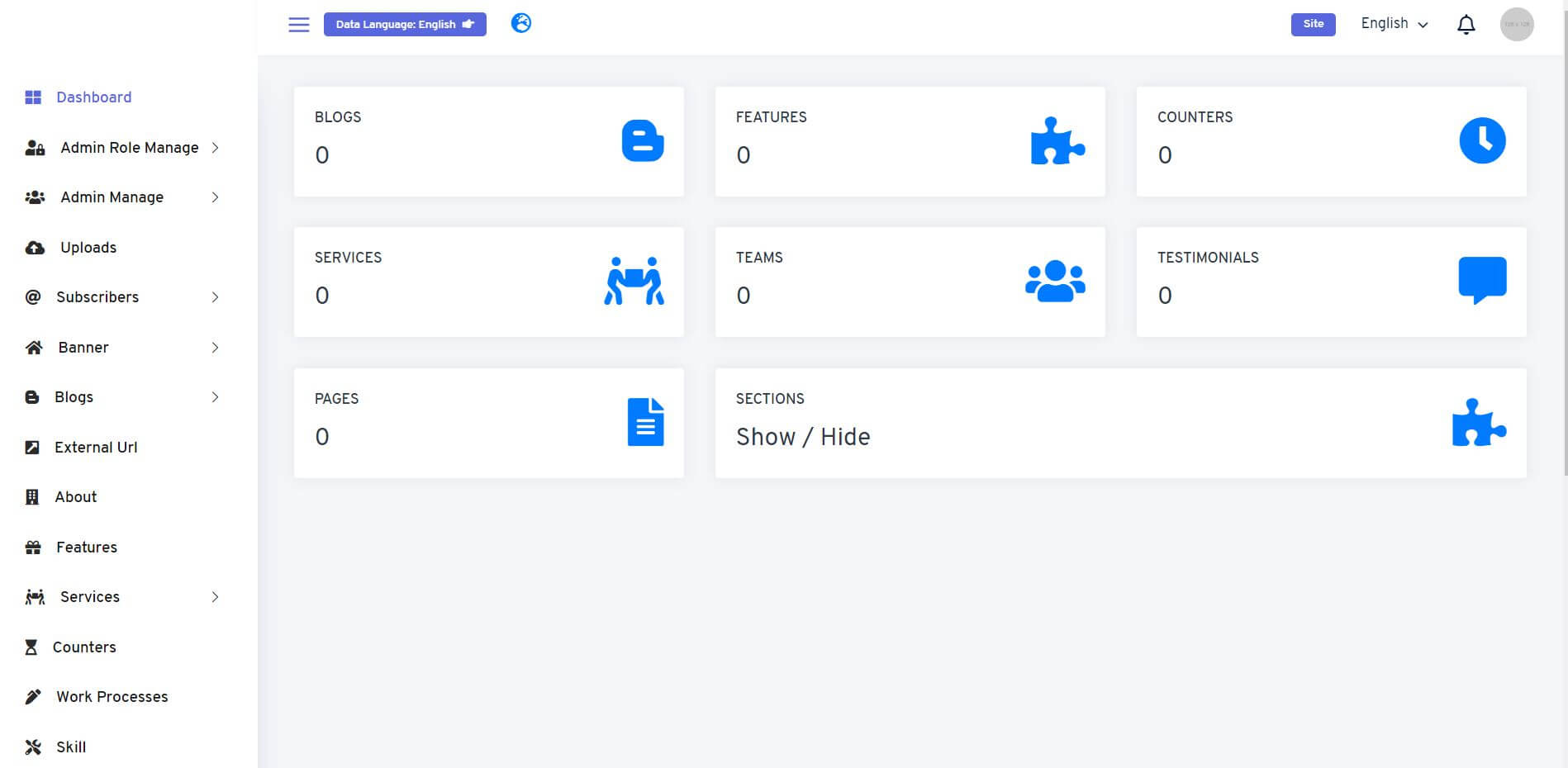Click the TESTIMONIALS card title

click(1208, 258)
